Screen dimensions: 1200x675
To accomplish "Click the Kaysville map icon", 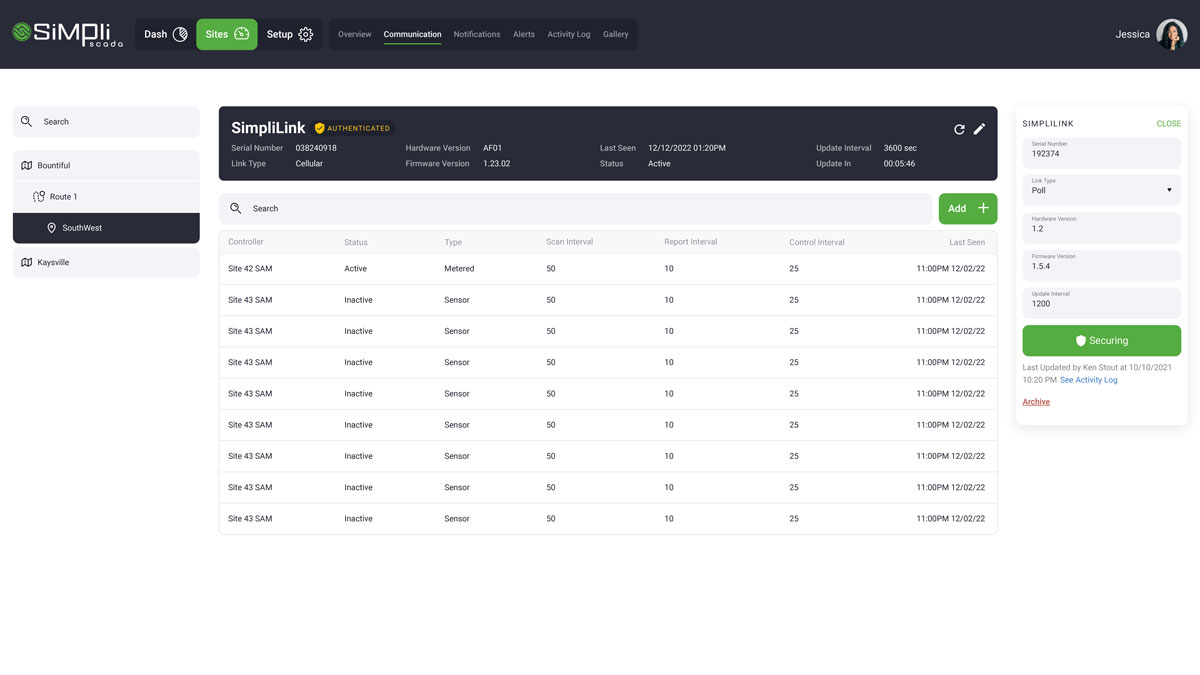I will (x=27, y=262).
